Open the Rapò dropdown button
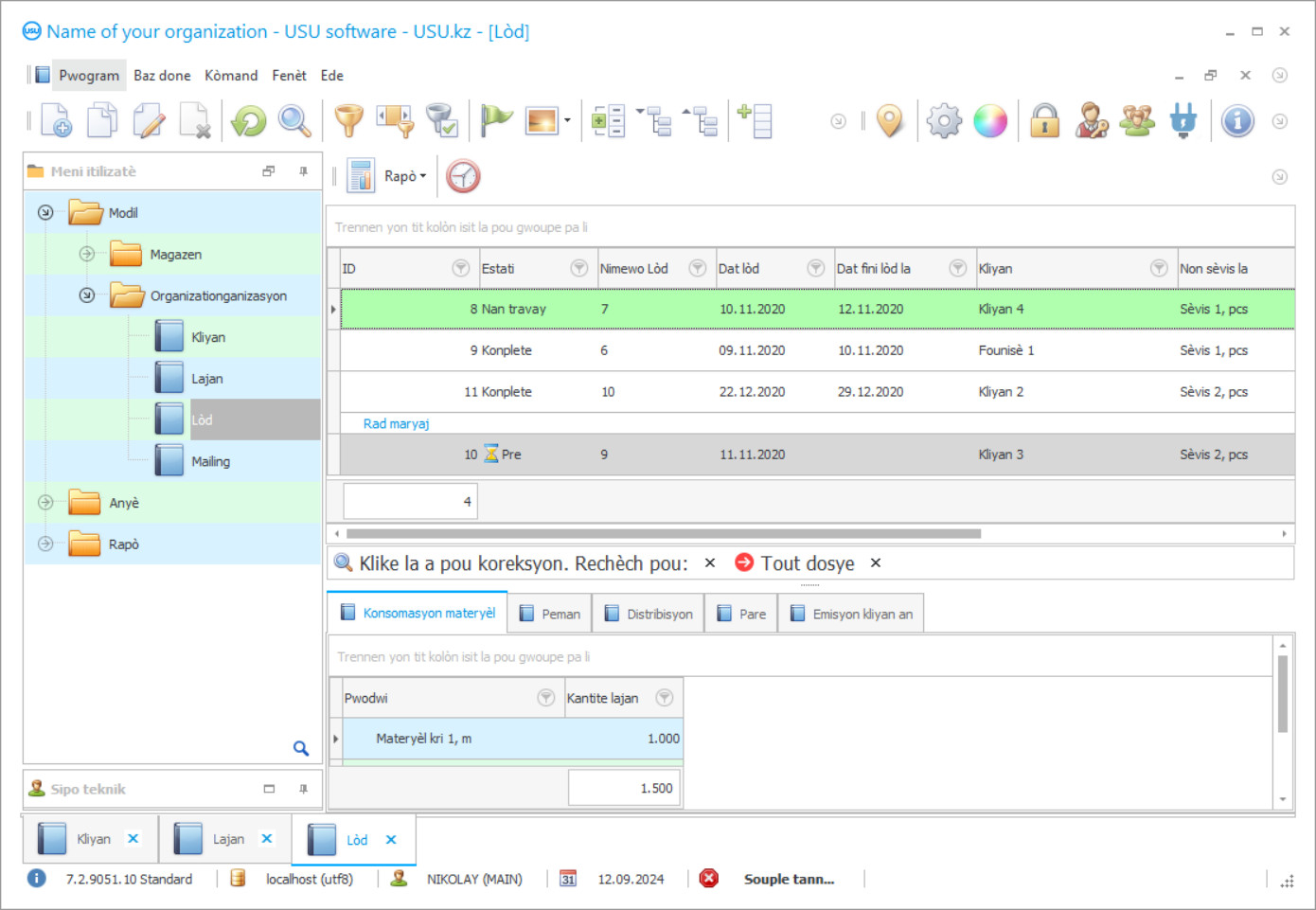Screen dimensions: 1316x910 pyautogui.click(x=405, y=176)
